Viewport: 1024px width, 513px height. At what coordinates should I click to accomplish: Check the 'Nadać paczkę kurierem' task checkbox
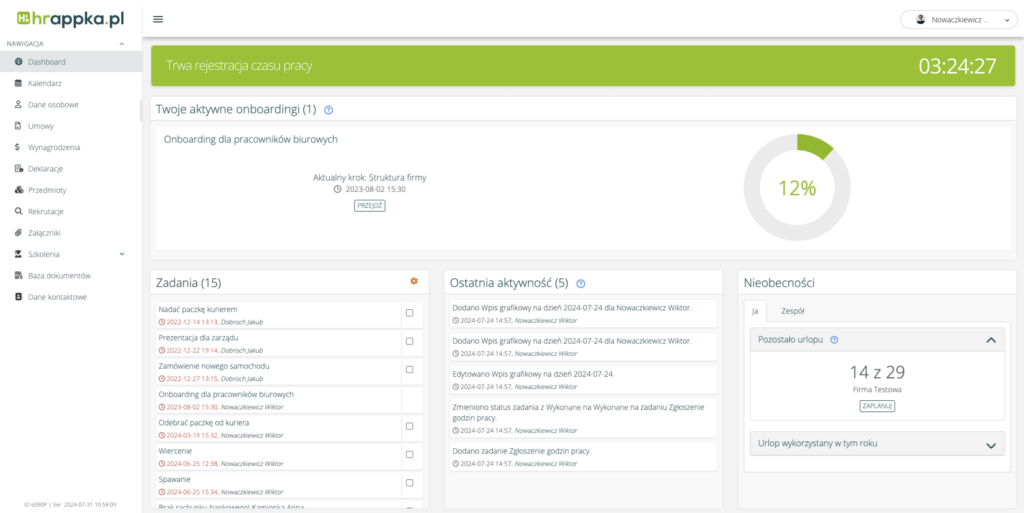(x=409, y=313)
